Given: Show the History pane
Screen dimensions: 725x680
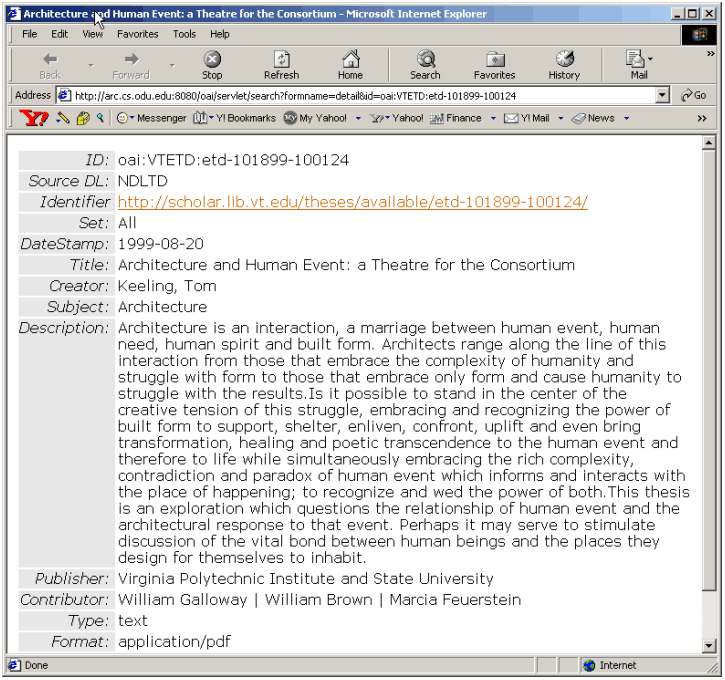Looking at the screenshot, I should 564,65.
